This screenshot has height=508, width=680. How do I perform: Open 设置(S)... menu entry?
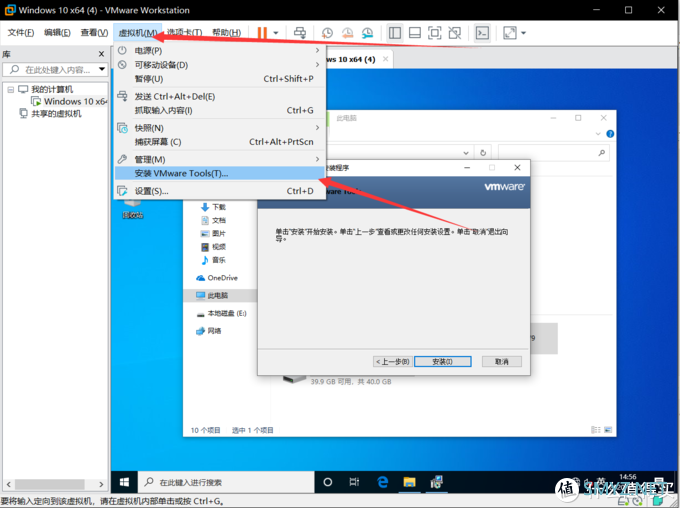click(x=220, y=191)
